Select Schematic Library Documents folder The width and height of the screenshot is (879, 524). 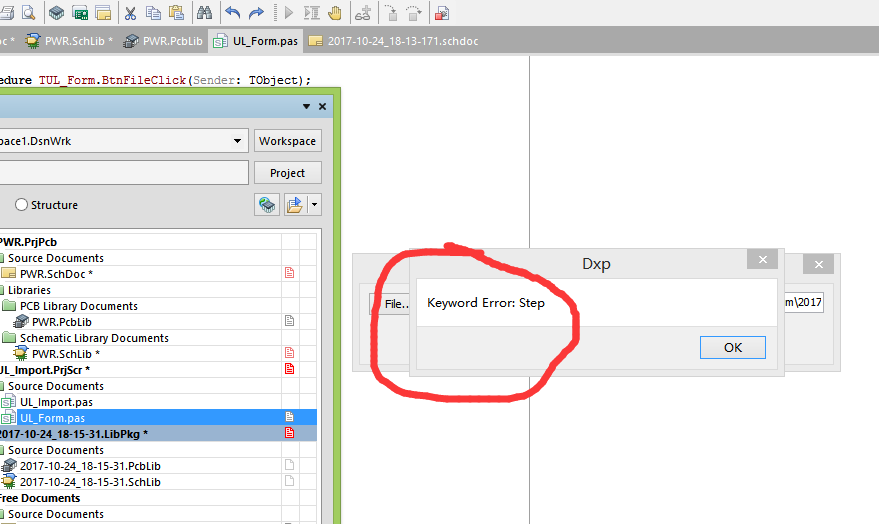(94, 338)
